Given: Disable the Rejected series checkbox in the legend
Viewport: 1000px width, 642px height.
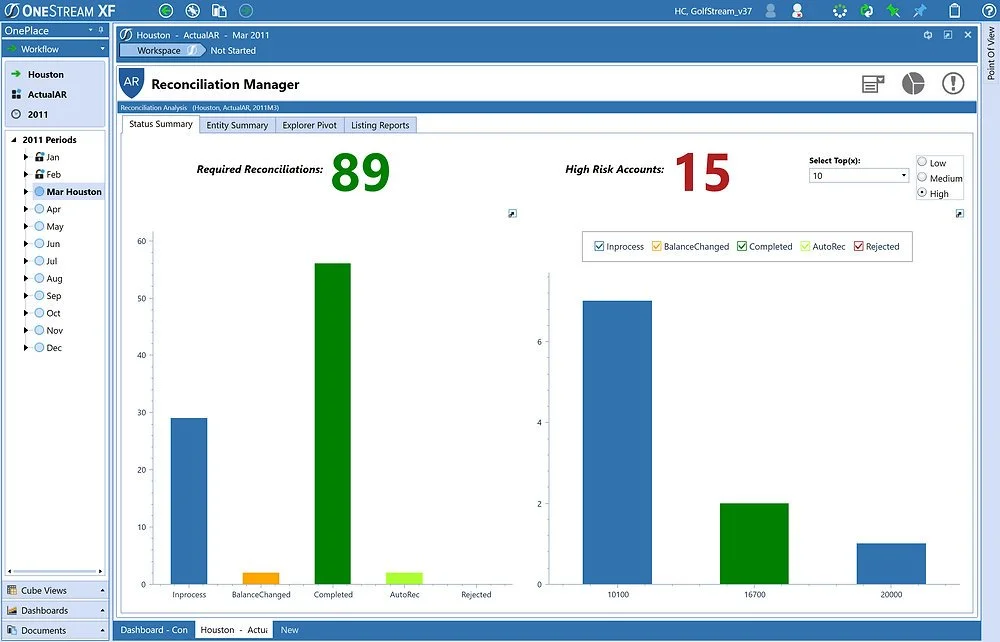Looking at the screenshot, I should 860,246.
